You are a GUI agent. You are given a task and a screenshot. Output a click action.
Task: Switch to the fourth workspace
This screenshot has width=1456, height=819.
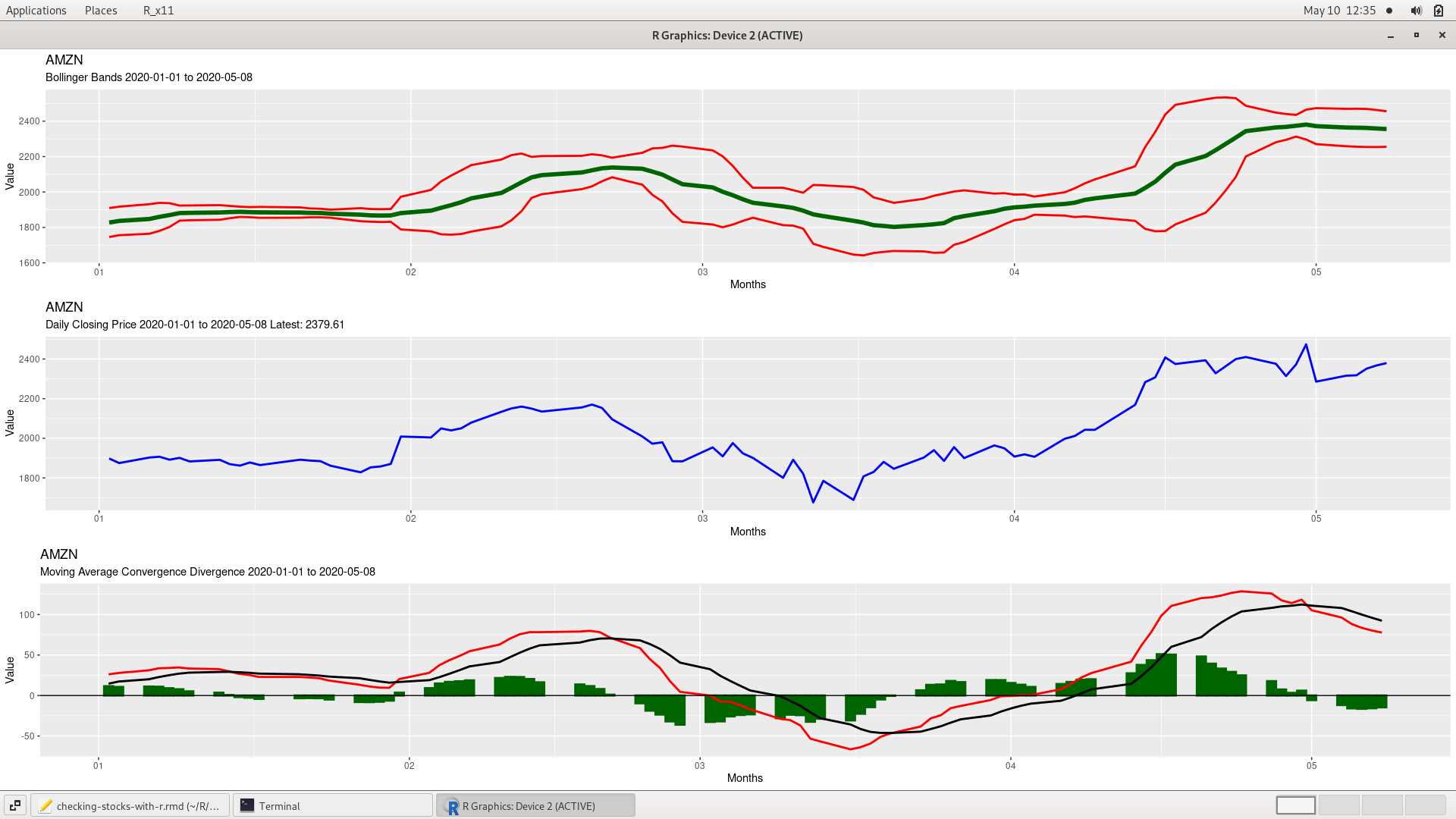coord(1425,805)
